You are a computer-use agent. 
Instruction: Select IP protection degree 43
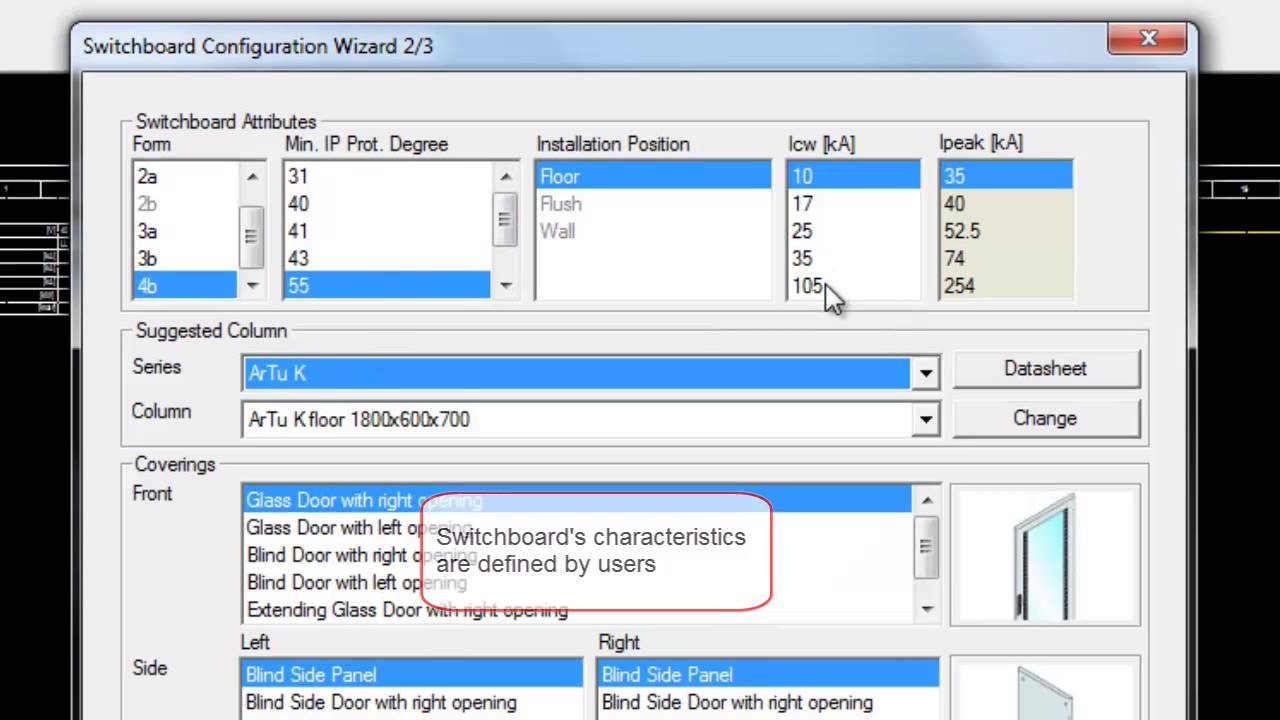coord(387,259)
